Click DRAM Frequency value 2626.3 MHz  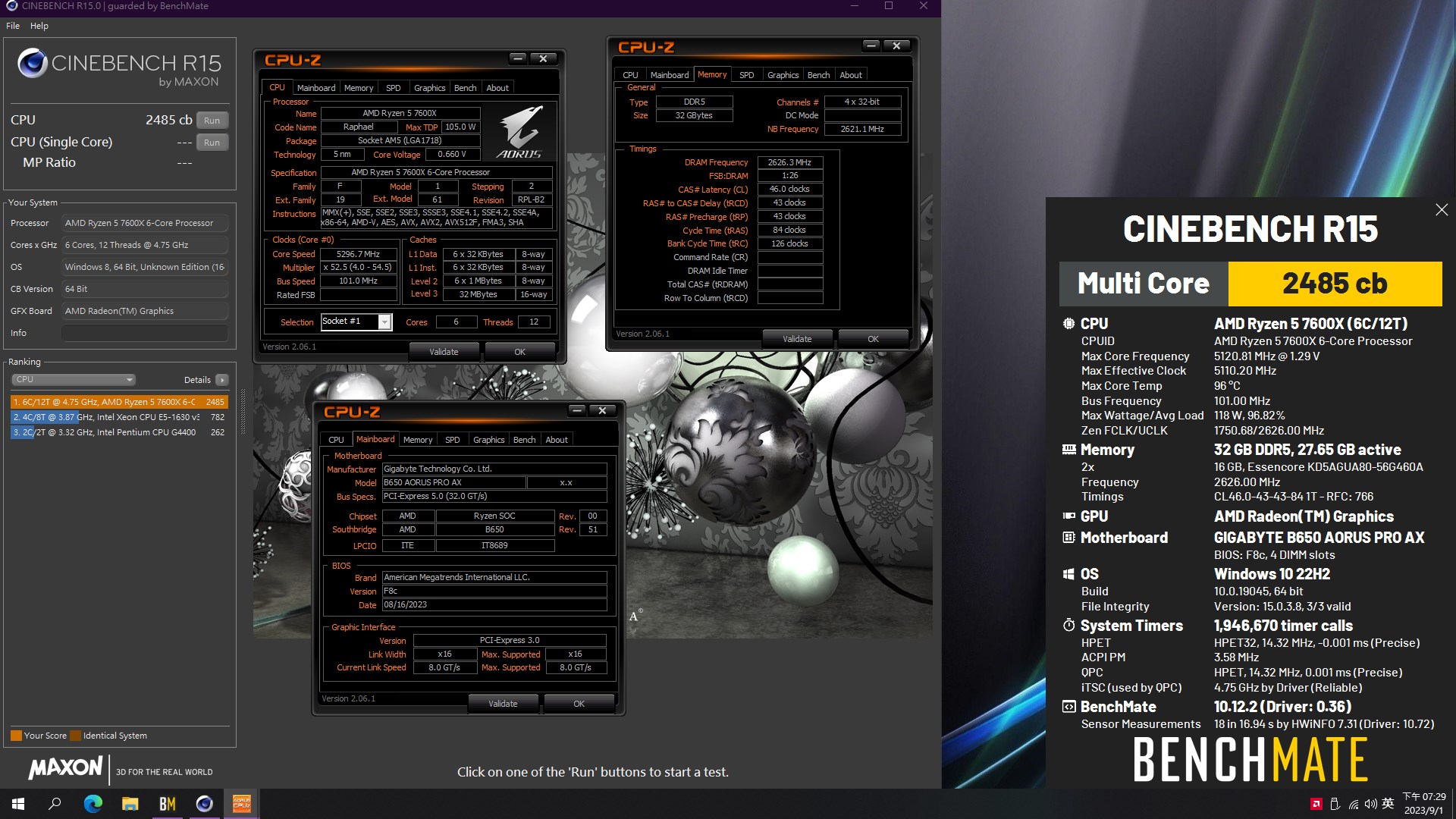(789, 162)
